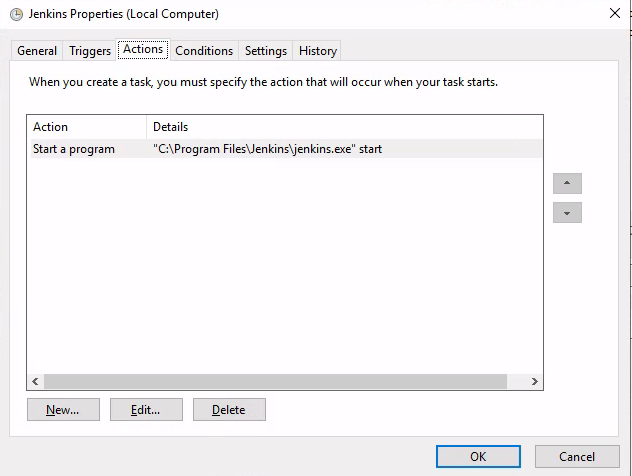
Task: Move selected action up with arrow button
Action: [567, 183]
